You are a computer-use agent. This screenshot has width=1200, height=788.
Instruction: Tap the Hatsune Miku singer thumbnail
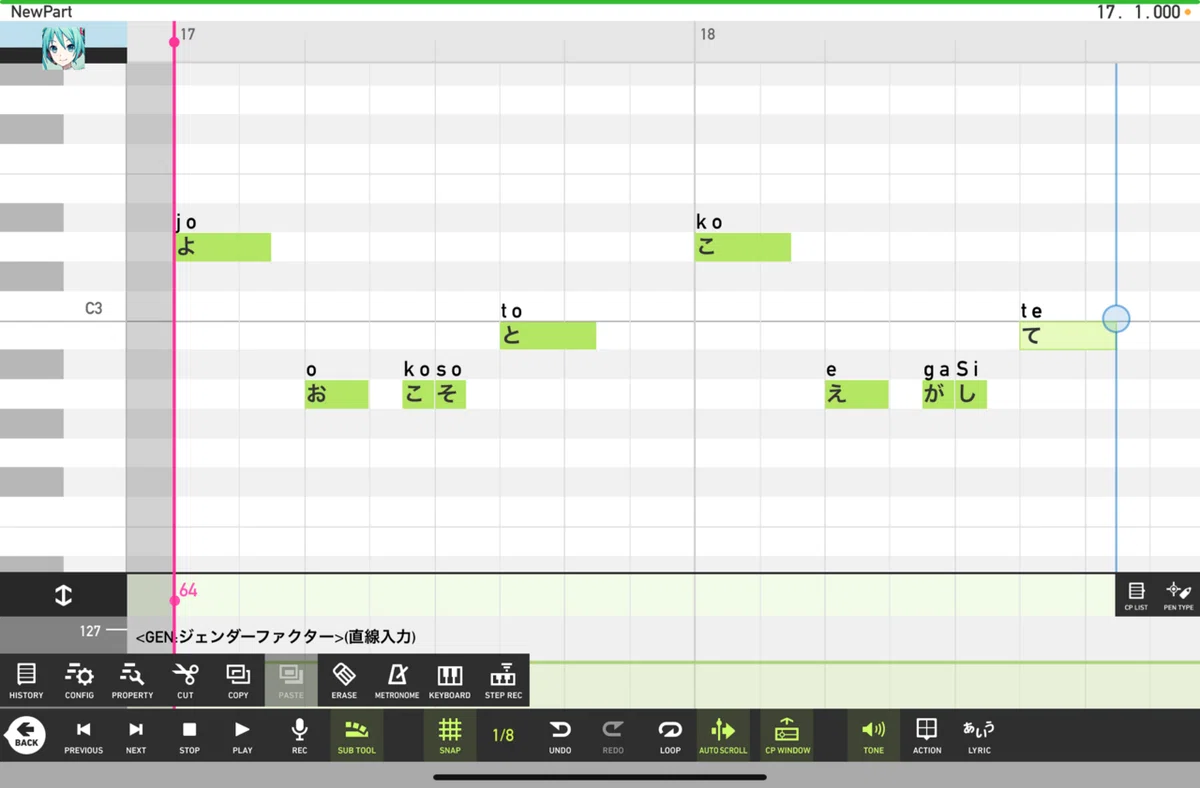63,47
